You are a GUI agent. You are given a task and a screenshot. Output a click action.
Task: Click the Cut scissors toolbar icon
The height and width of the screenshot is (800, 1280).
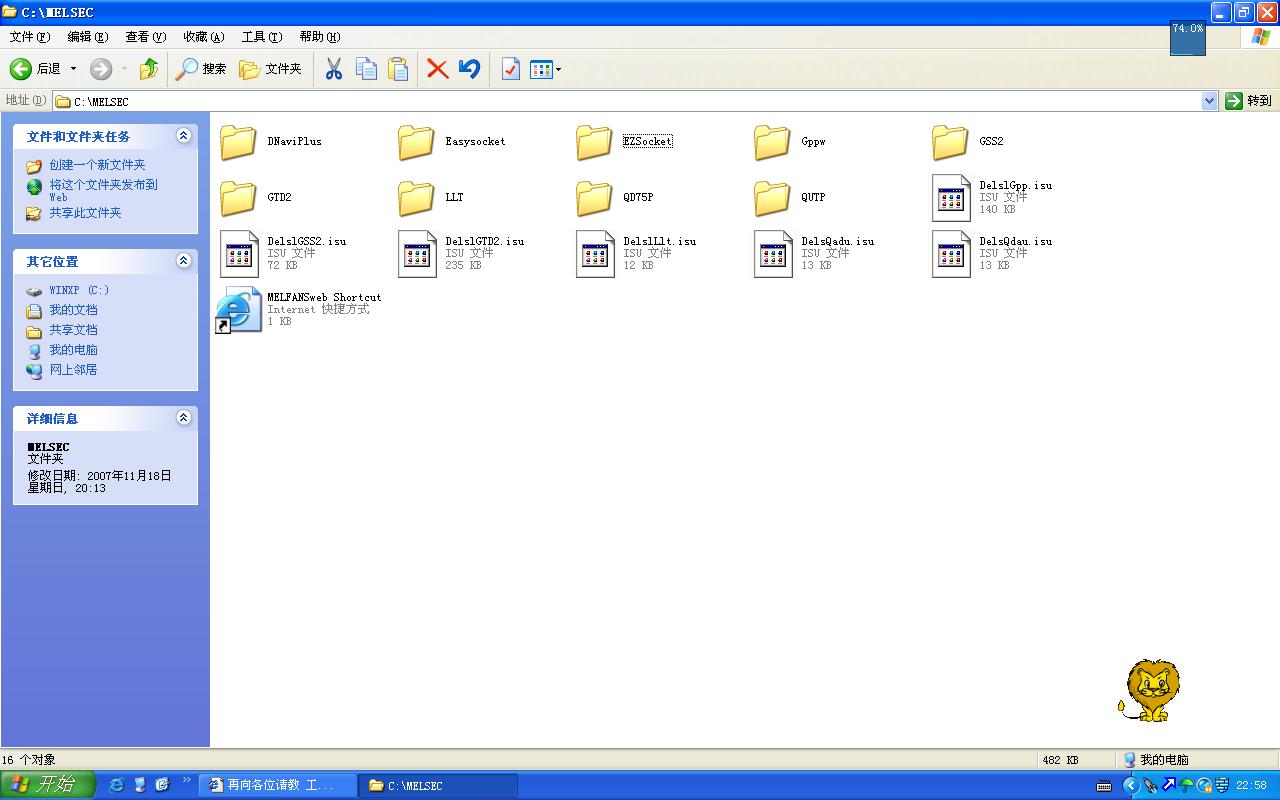tap(334, 69)
